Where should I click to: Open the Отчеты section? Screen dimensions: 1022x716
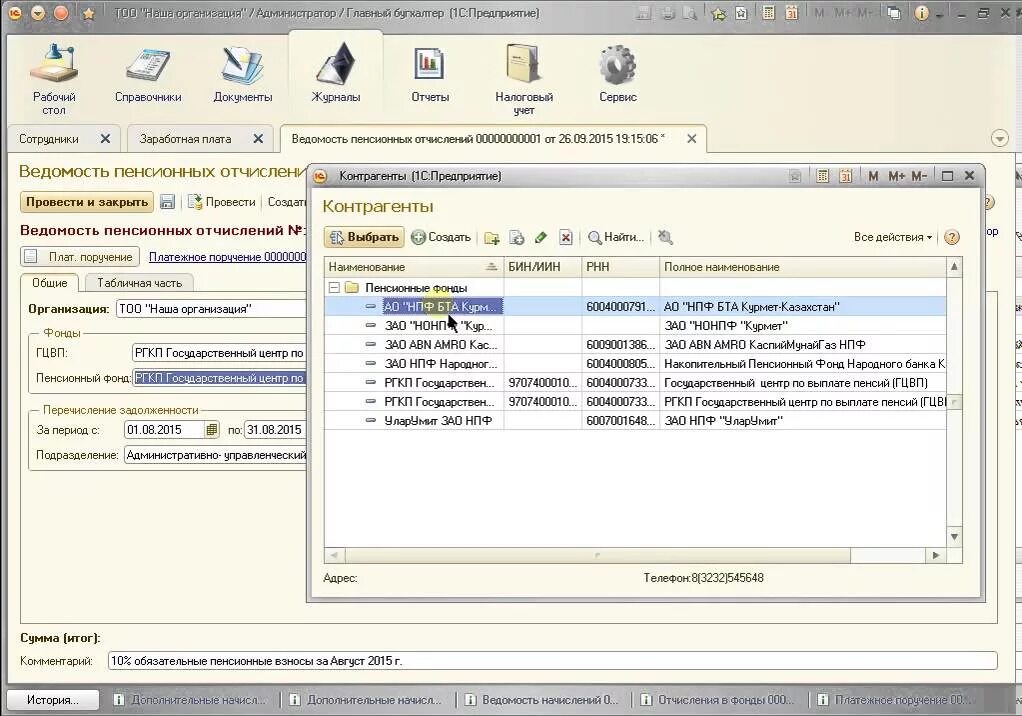point(430,75)
